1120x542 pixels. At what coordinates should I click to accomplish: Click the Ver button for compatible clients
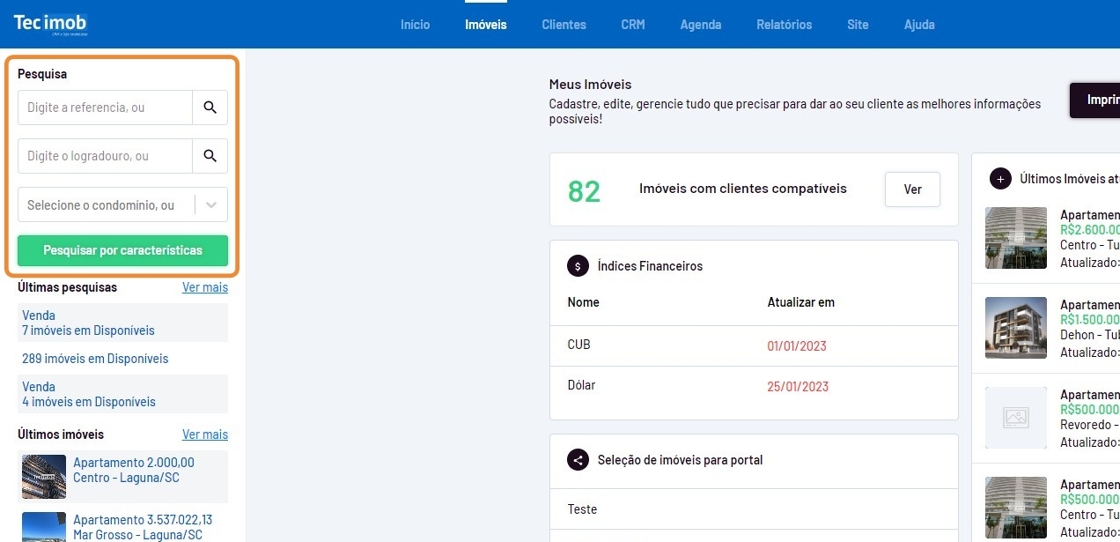tap(912, 189)
